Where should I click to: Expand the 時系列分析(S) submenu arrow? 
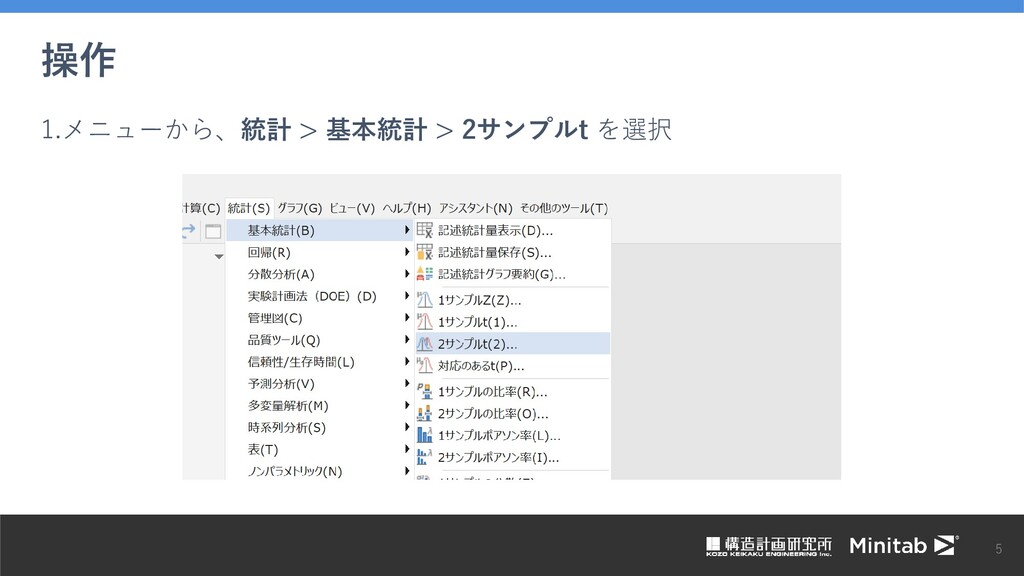pos(406,427)
